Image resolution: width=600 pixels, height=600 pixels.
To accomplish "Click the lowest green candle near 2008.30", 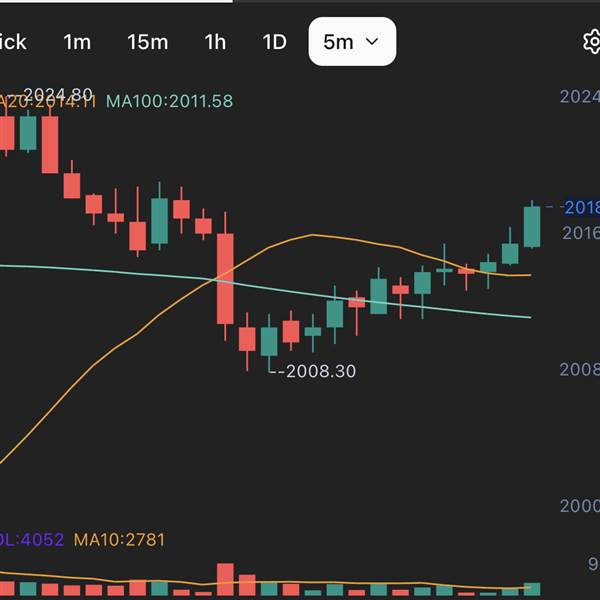I will coord(268,341).
